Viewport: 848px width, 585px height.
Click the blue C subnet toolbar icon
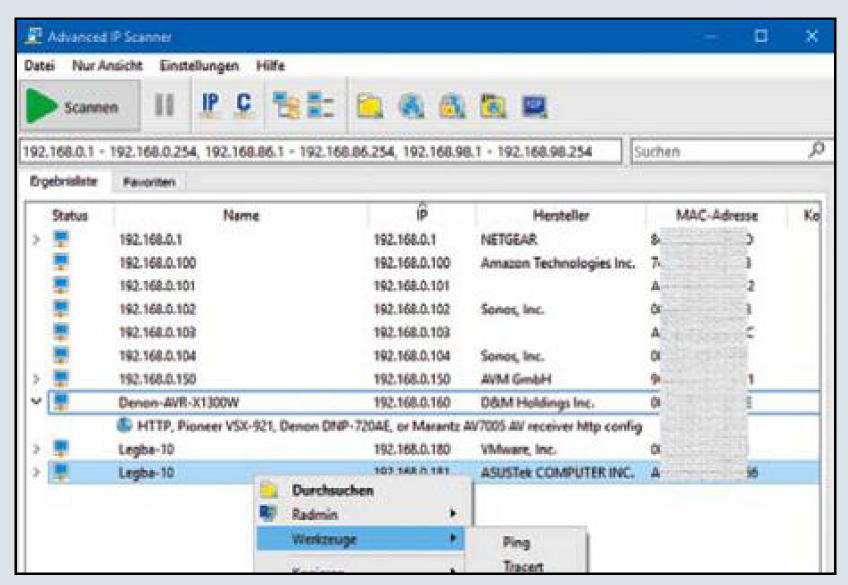tap(244, 104)
